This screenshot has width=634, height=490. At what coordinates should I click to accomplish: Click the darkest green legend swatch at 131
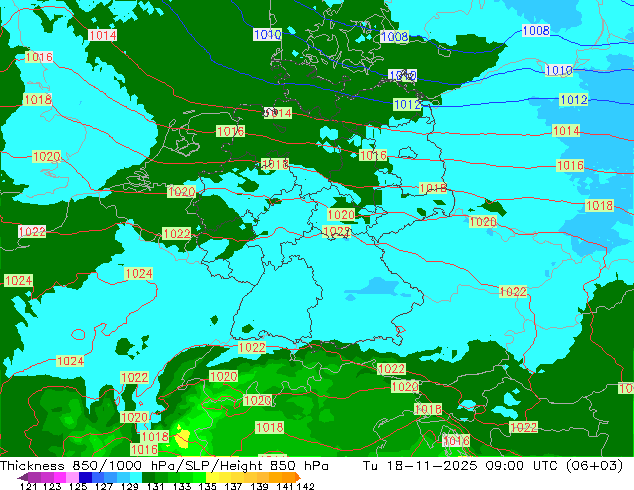(148, 477)
